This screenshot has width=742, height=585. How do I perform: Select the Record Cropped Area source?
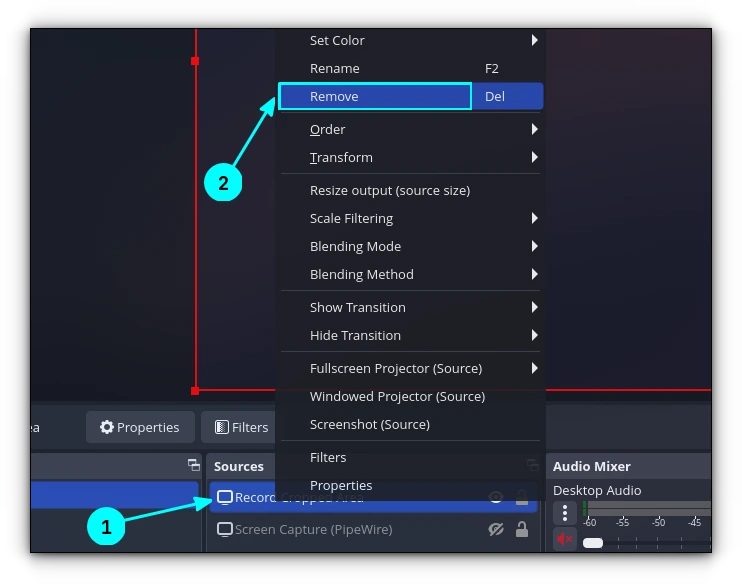(373, 497)
